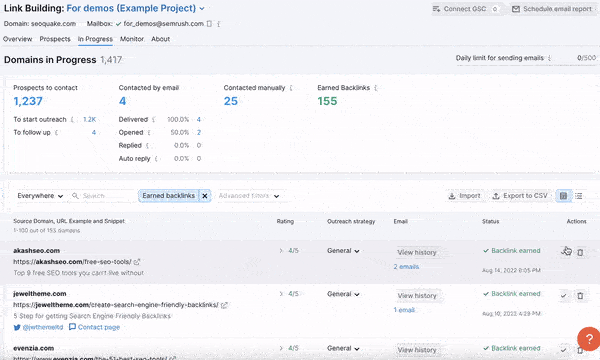600x360 pixels.
Task: Click the 1,237 prospects to contact number
Action: click(x=28, y=101)
